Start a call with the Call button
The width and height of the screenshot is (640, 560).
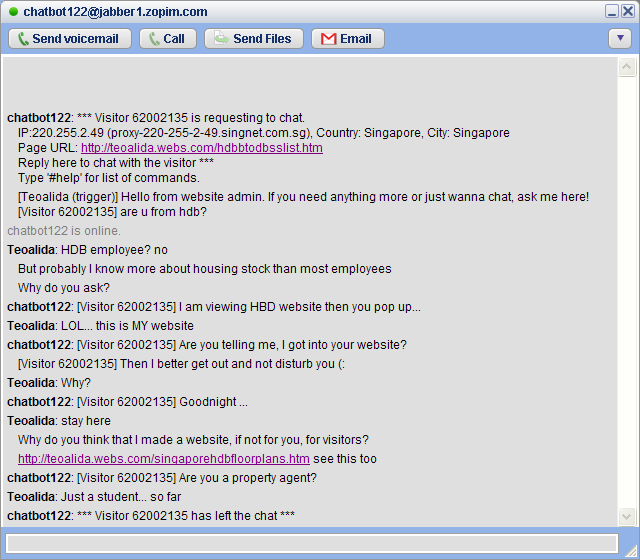[x=168, y=39]
